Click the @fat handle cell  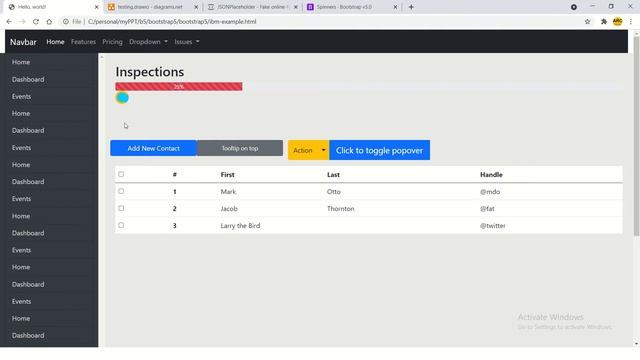tap(487, 209)
